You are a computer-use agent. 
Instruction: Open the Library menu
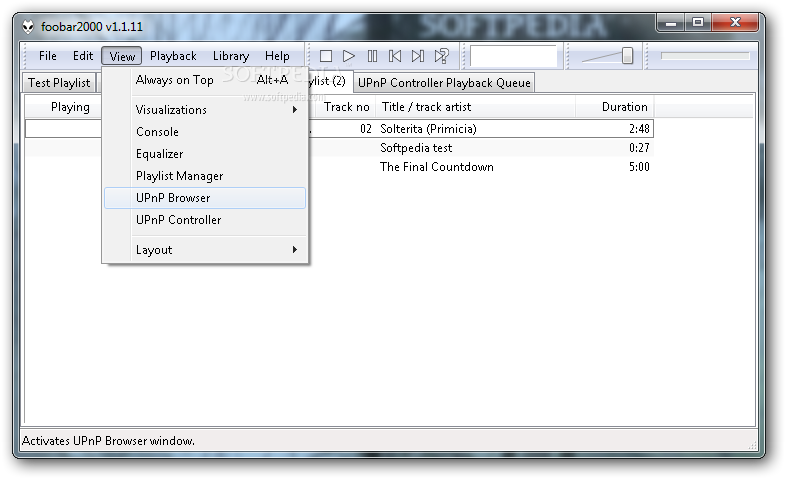(x=231, y=56)
